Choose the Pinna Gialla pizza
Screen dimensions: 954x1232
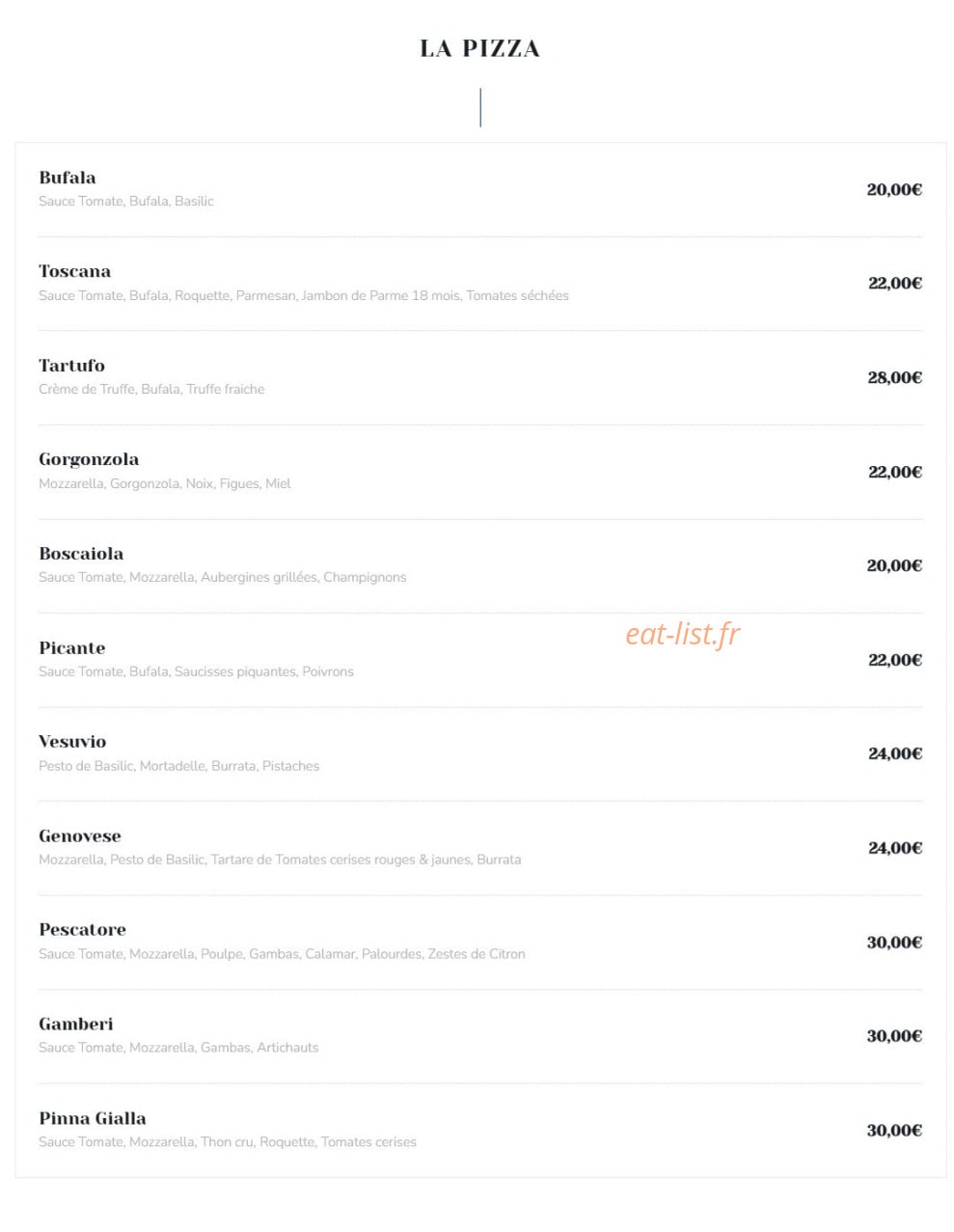point(93,1118)
